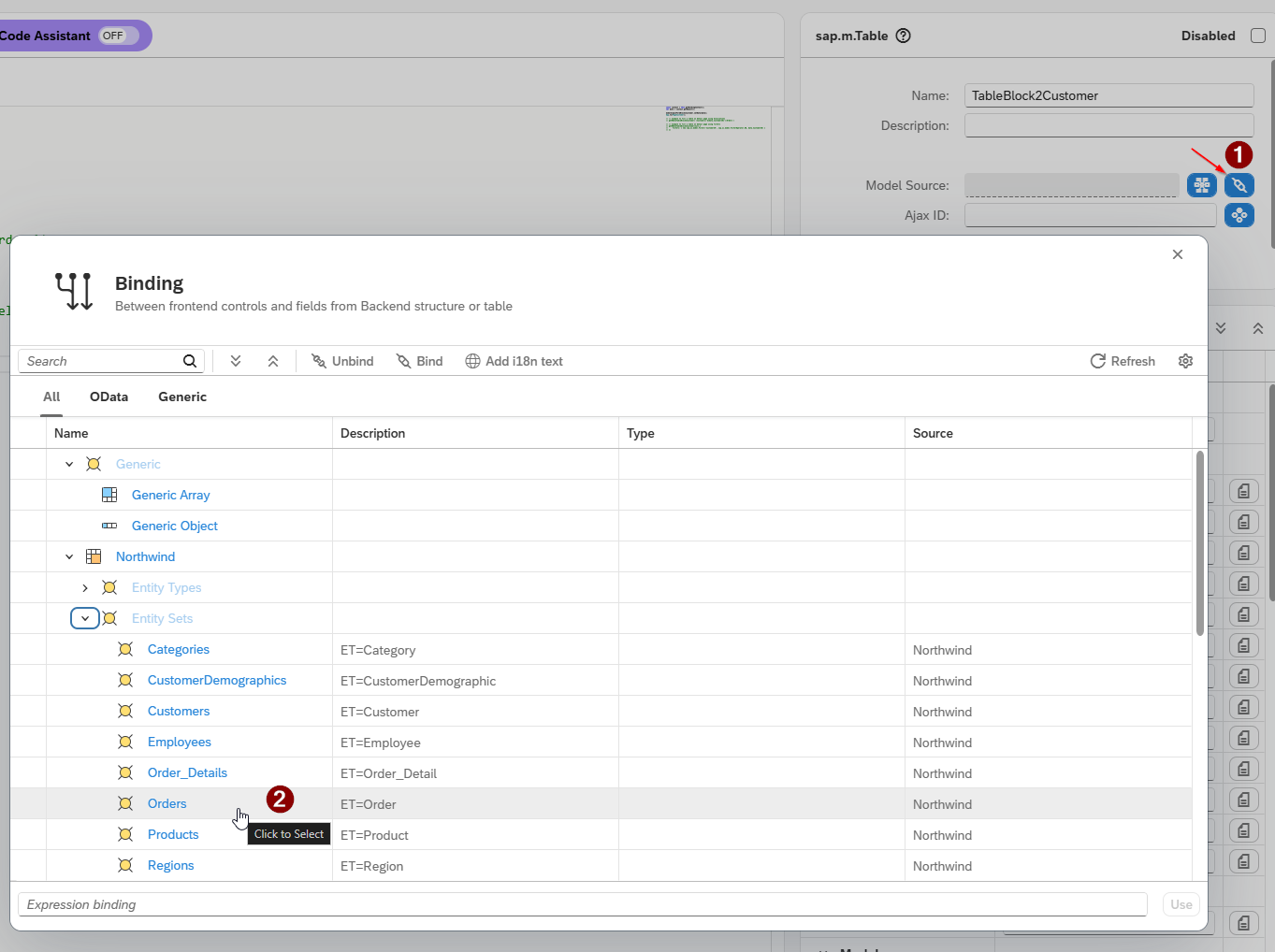Viewport: 1275px width, 952px height.
Task: Click ET=Order description cell
Action: point(475,804)
